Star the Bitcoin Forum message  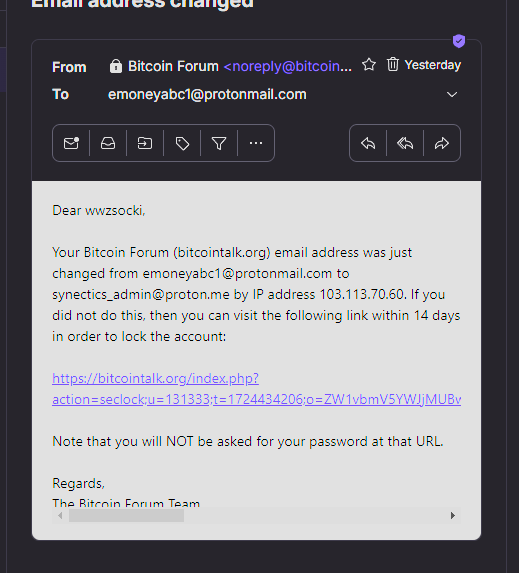369,65
